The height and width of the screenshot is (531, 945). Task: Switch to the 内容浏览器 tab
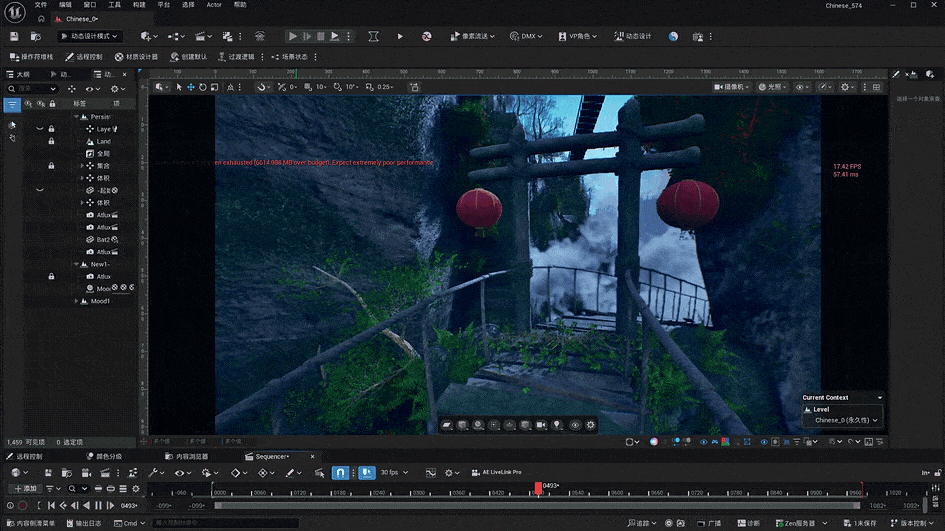pyautogui.click(x=186, y=457)
